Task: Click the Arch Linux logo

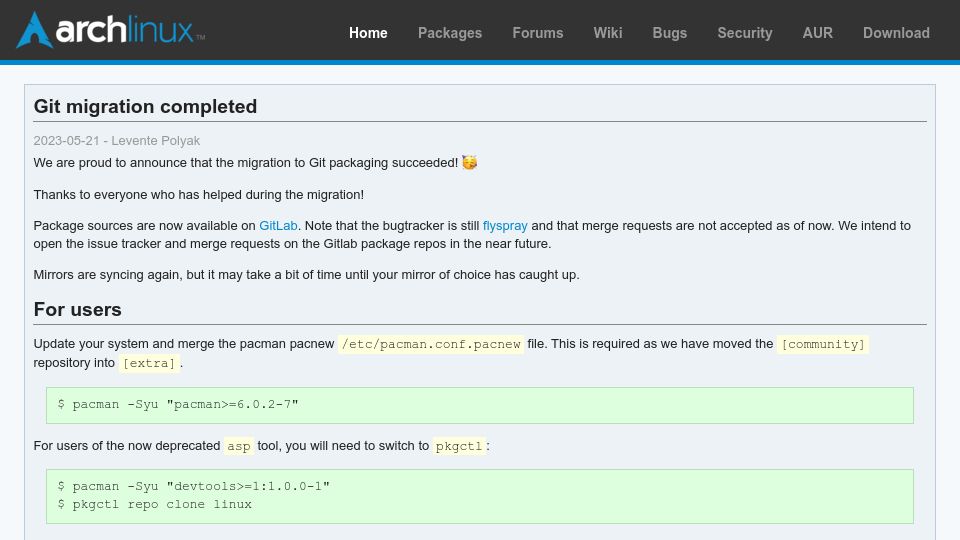Action: click(110, 30)
